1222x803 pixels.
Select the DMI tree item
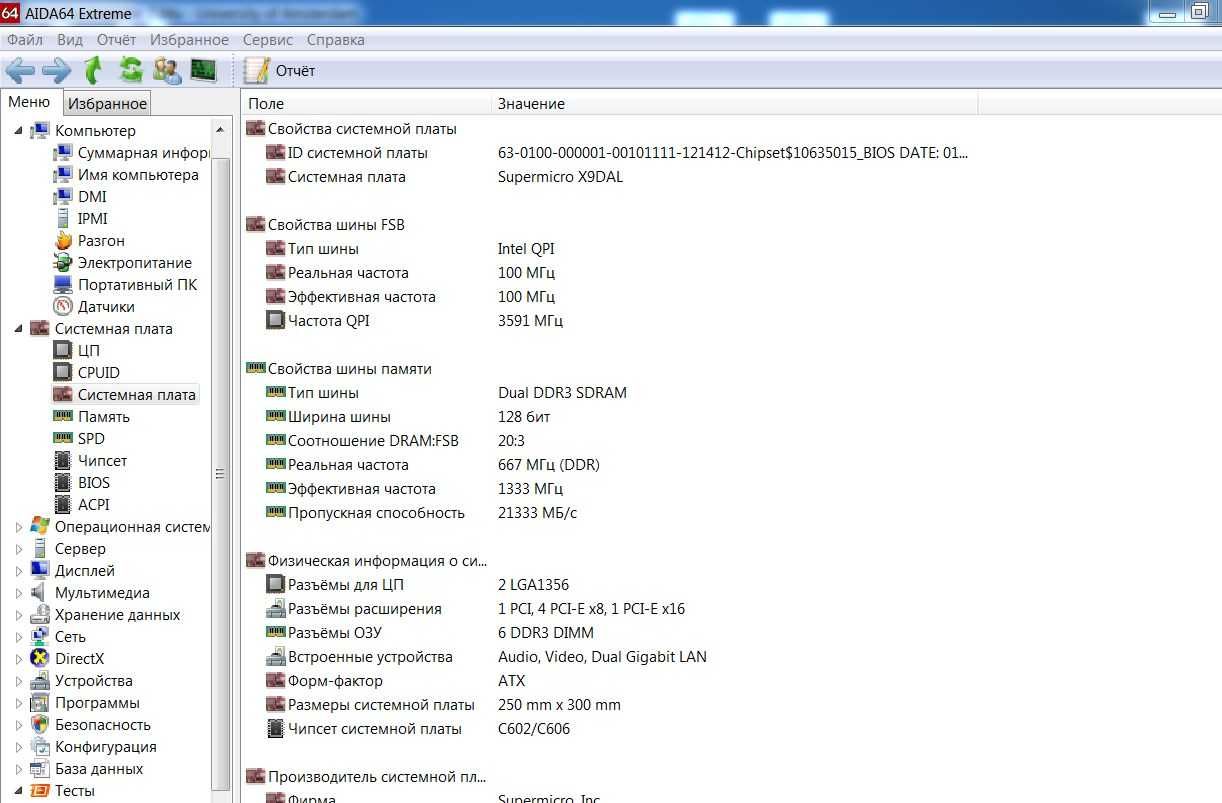pyautogui.click(x=92, y=196)
